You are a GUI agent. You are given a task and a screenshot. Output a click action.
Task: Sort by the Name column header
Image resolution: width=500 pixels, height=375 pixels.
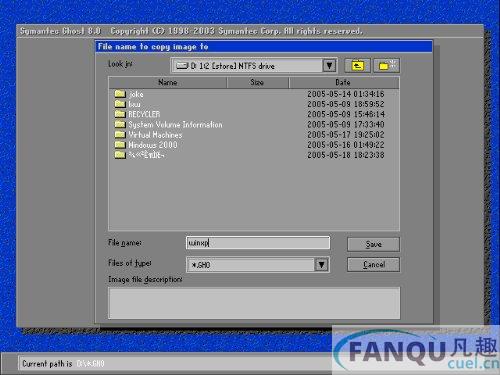click(x=168, y=82)
